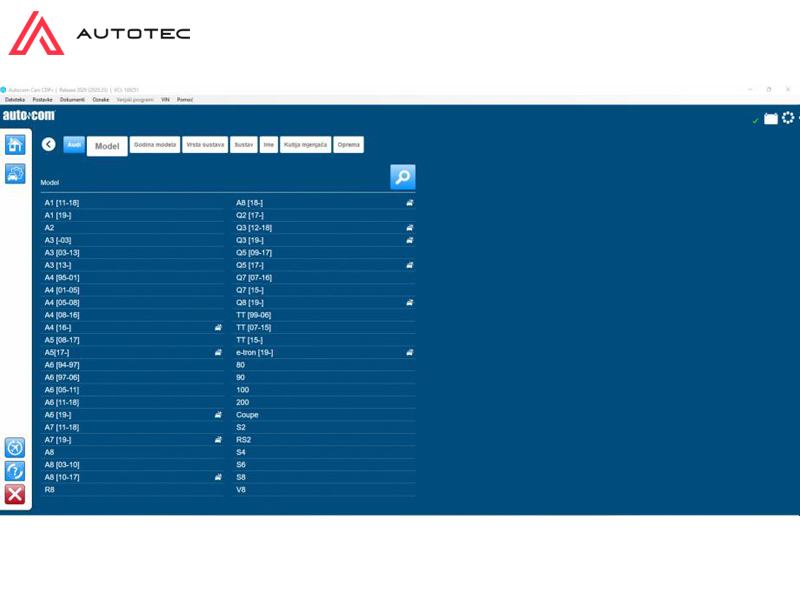This screenshot has height=600, width=800.
Task: Click the car icon on the A4 [16-] row
Action: point(218,328)
